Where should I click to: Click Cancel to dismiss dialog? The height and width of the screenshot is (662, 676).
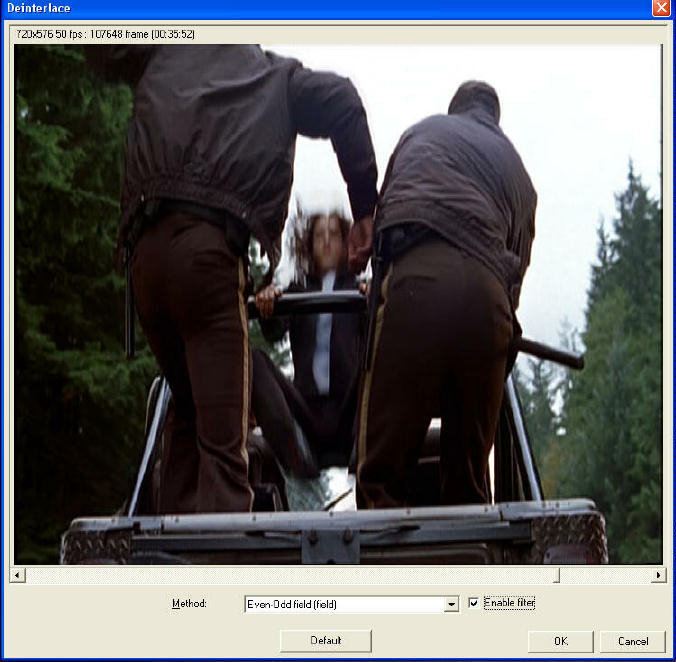tap(632, 641)
